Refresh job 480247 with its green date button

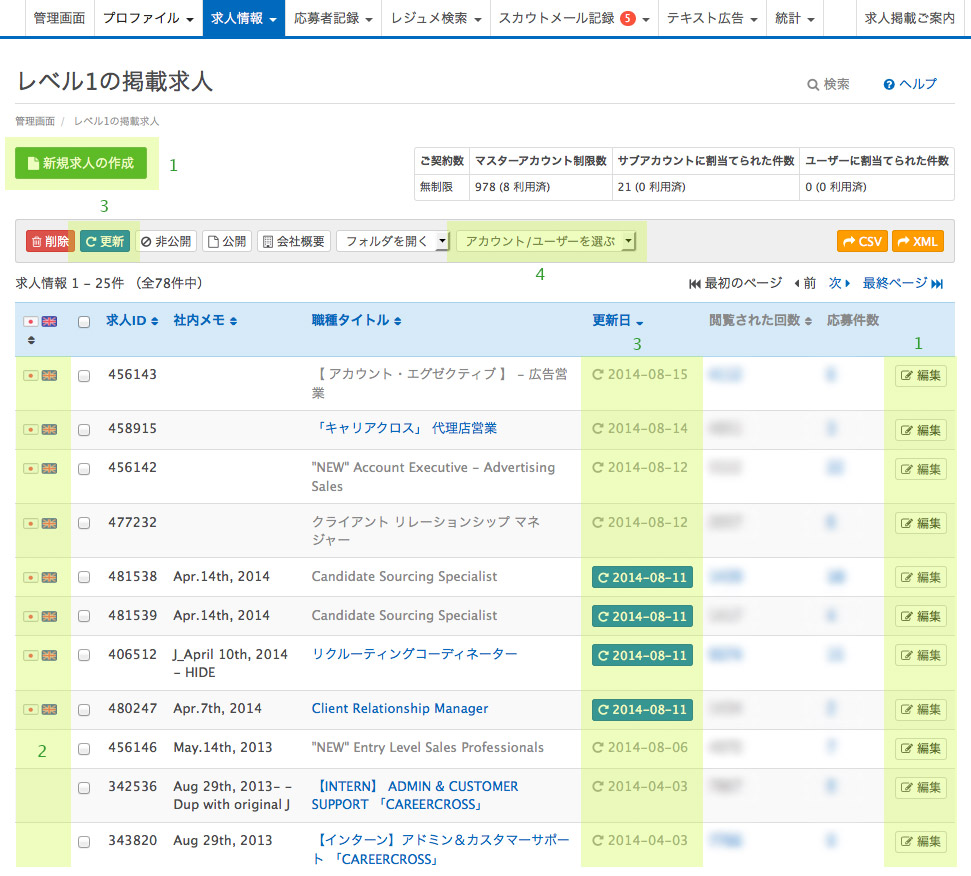coord(642,709)
